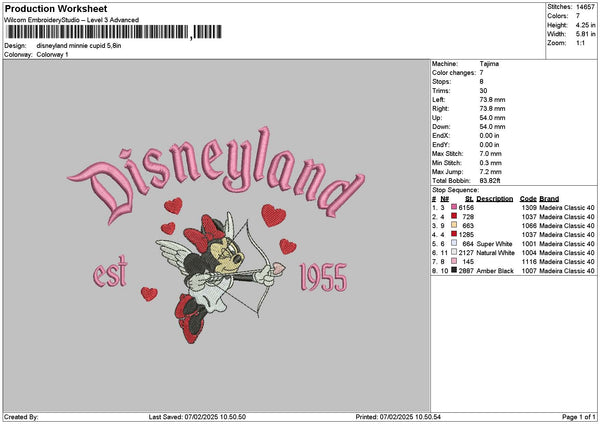
Task: Click the Trims value 30
Action: (483, 91)
